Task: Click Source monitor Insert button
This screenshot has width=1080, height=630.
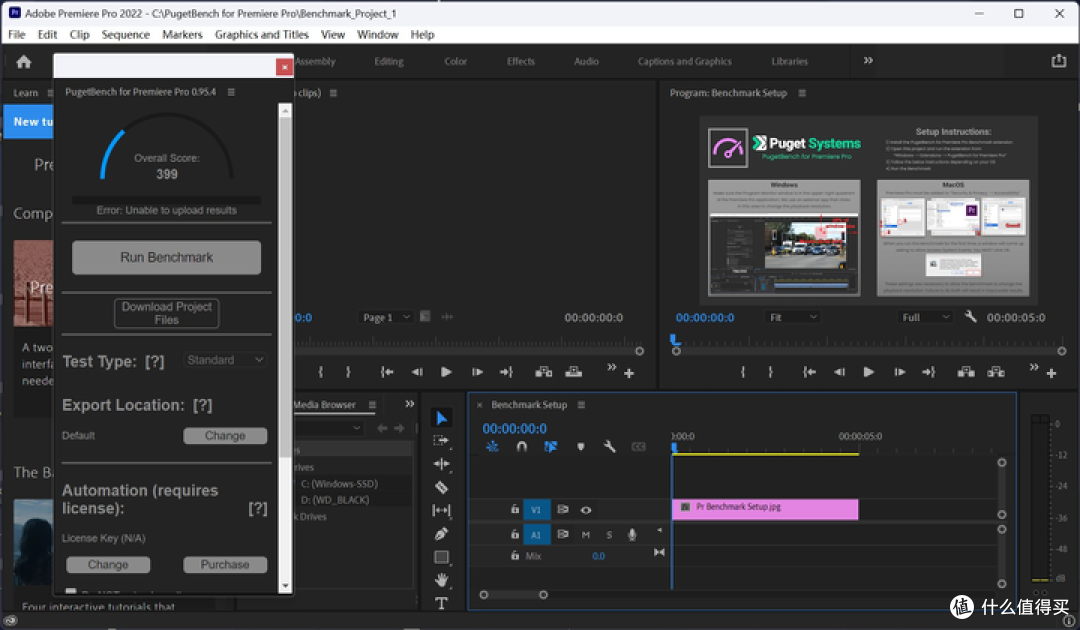Action: coord(543,372)
